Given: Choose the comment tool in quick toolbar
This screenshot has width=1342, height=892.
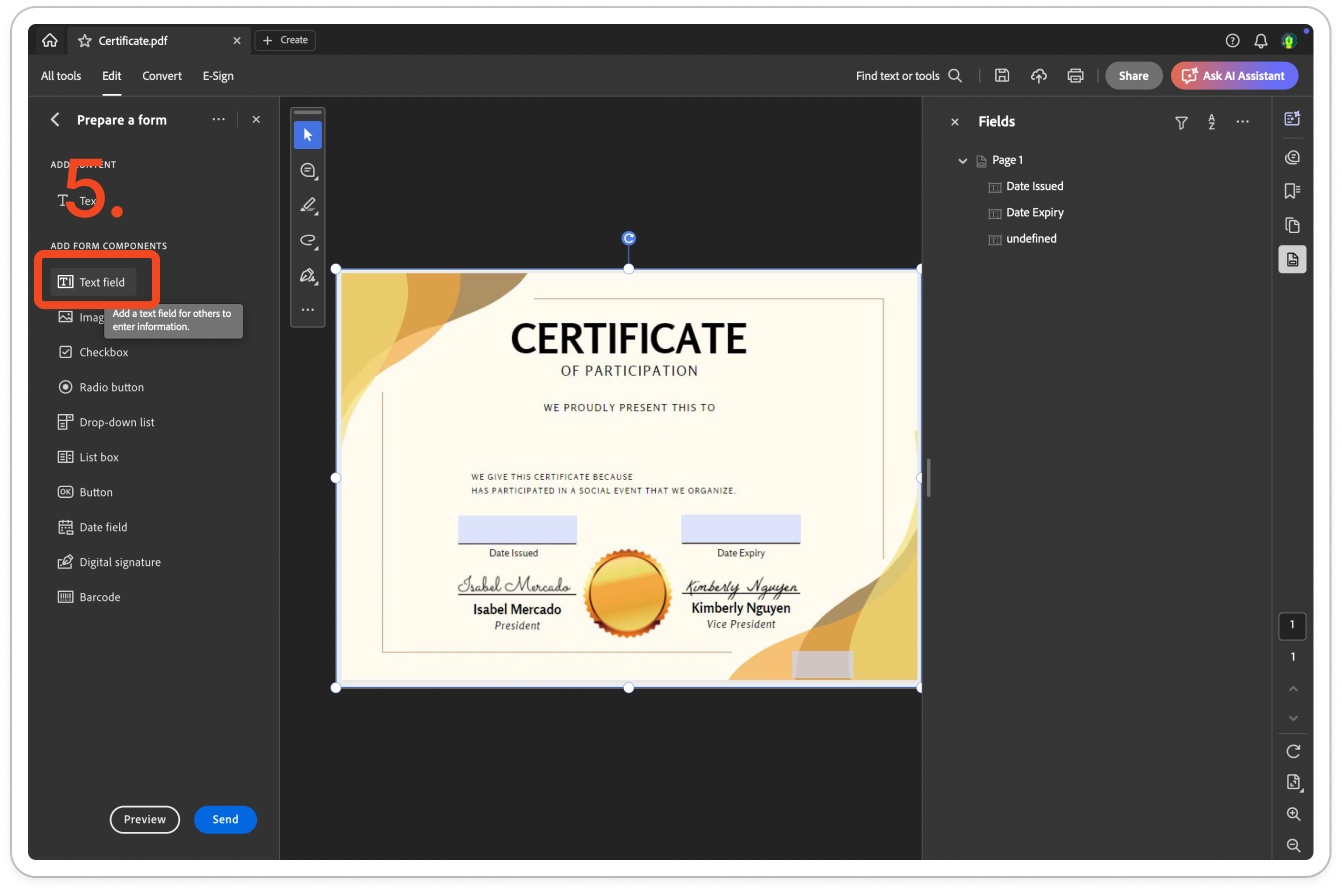Looking at the screenshot, I should click(308, 170).
